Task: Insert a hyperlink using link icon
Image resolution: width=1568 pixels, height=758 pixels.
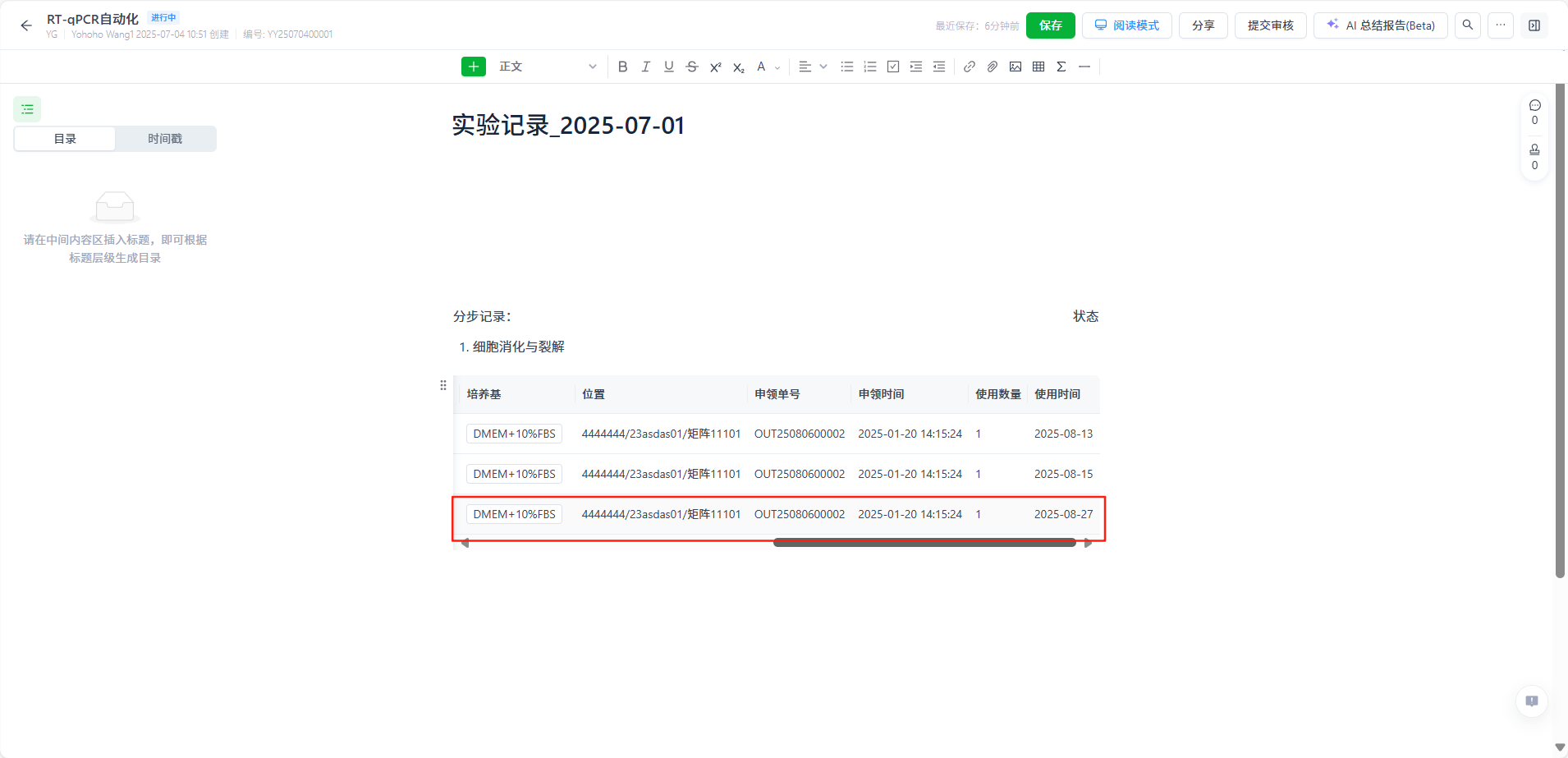Action: [970, 67]
